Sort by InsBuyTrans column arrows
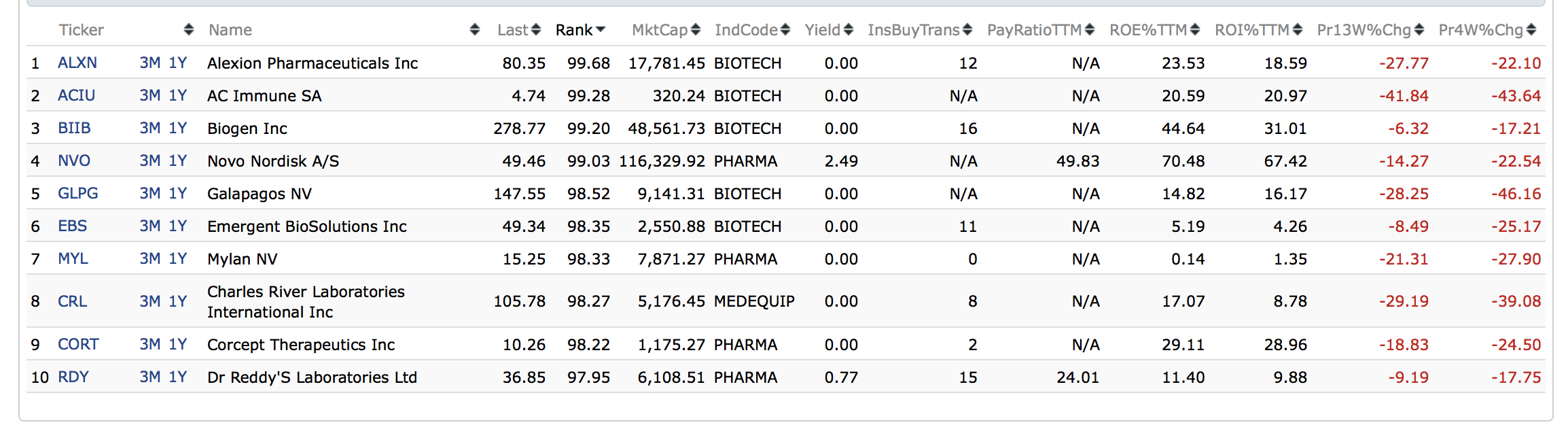This screenshot has width=1568, height=442. (967, 30)
